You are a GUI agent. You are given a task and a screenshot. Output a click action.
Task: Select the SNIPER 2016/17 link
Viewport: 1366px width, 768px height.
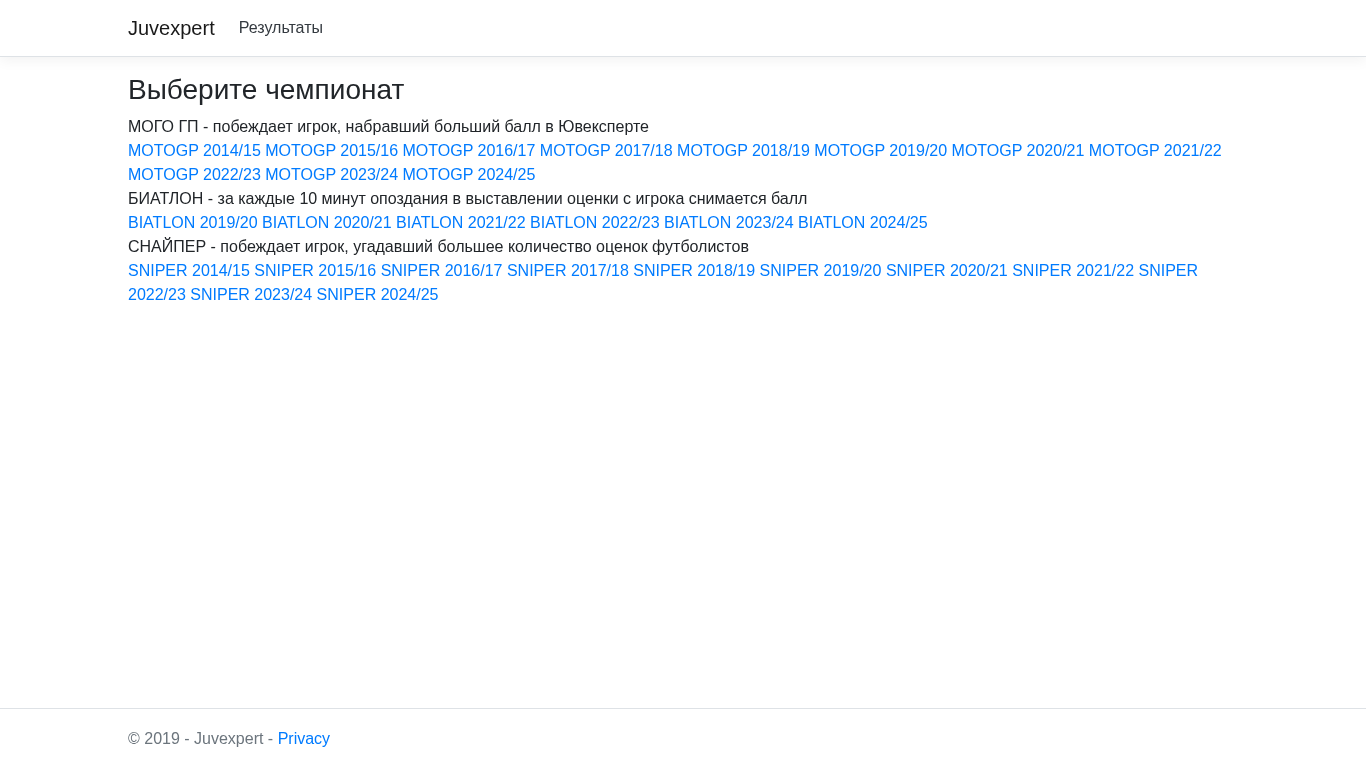[442, 271]
